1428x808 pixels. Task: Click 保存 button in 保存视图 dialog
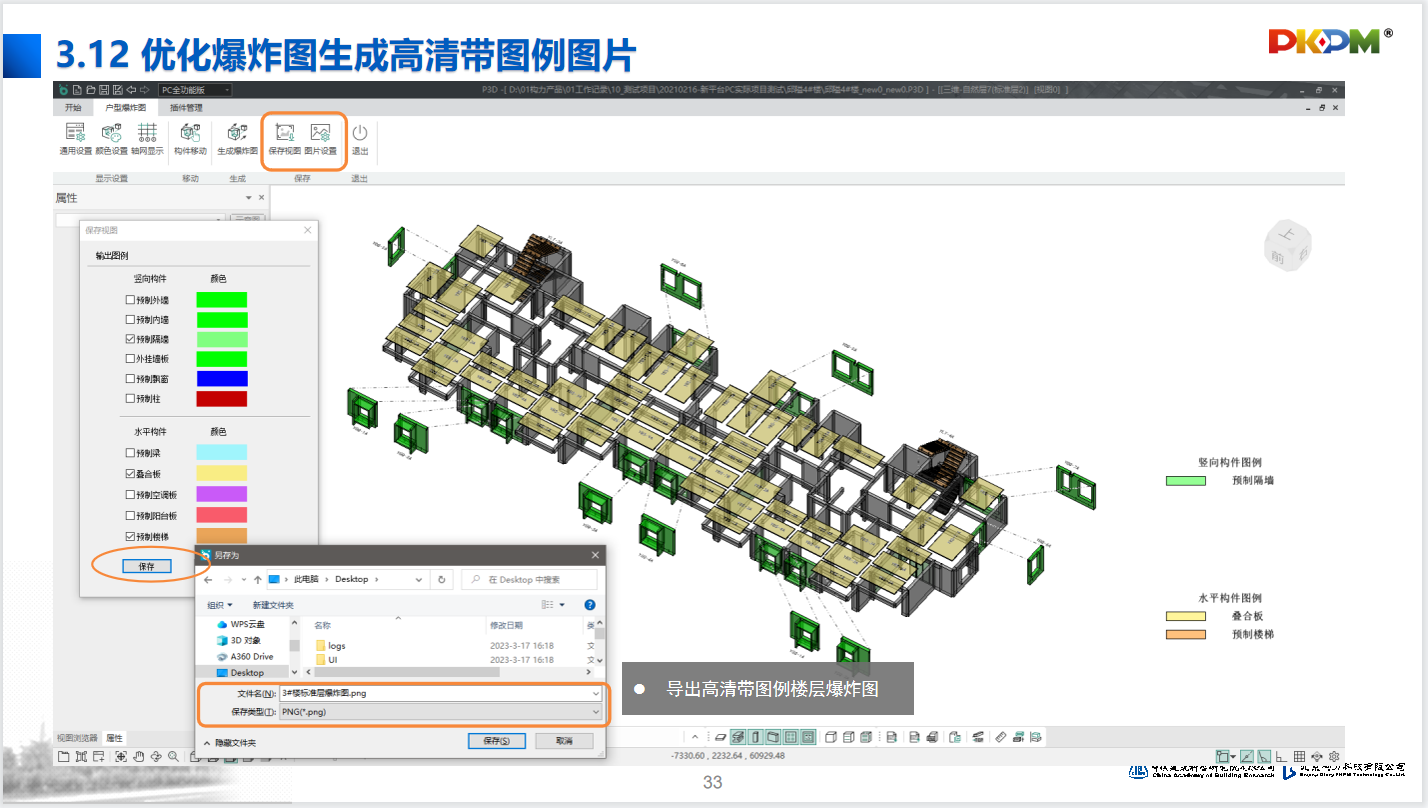147,566
